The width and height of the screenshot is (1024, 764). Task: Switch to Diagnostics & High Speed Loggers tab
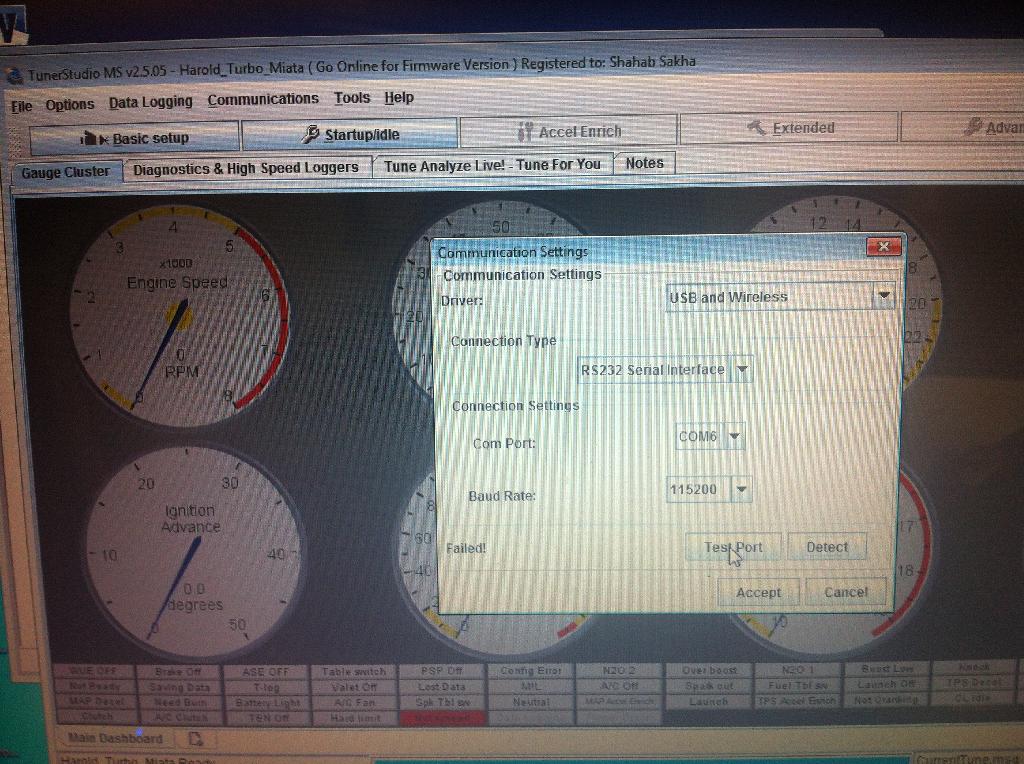point(246,168)
